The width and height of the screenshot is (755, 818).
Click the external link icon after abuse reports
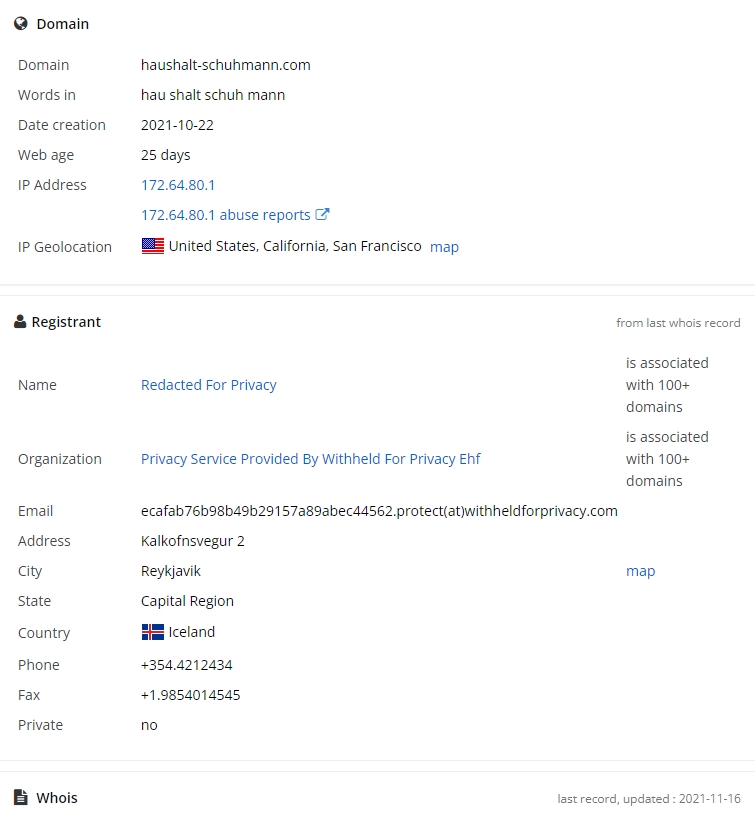coord(322,214)
